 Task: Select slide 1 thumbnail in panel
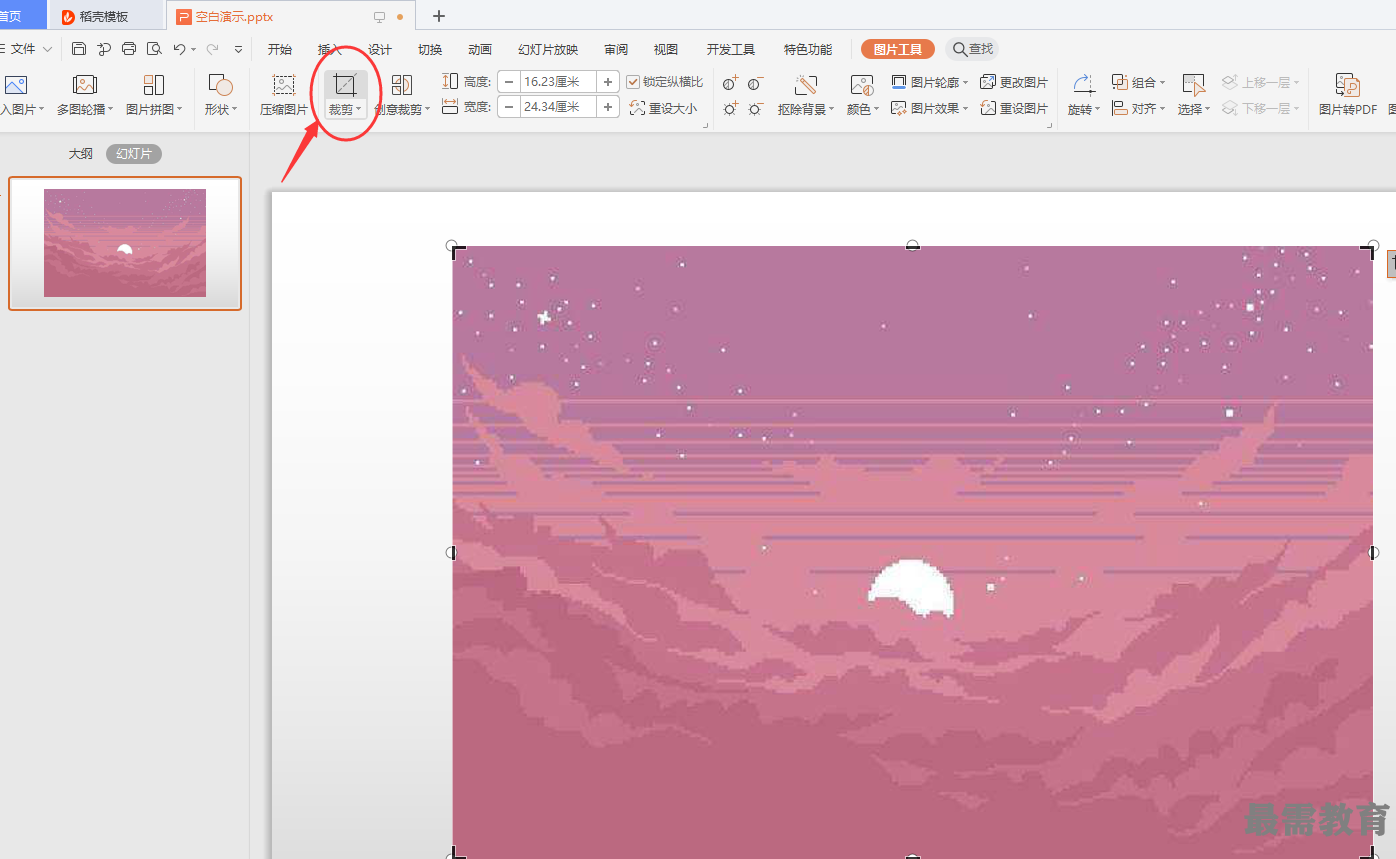click(x=125, y=243)
